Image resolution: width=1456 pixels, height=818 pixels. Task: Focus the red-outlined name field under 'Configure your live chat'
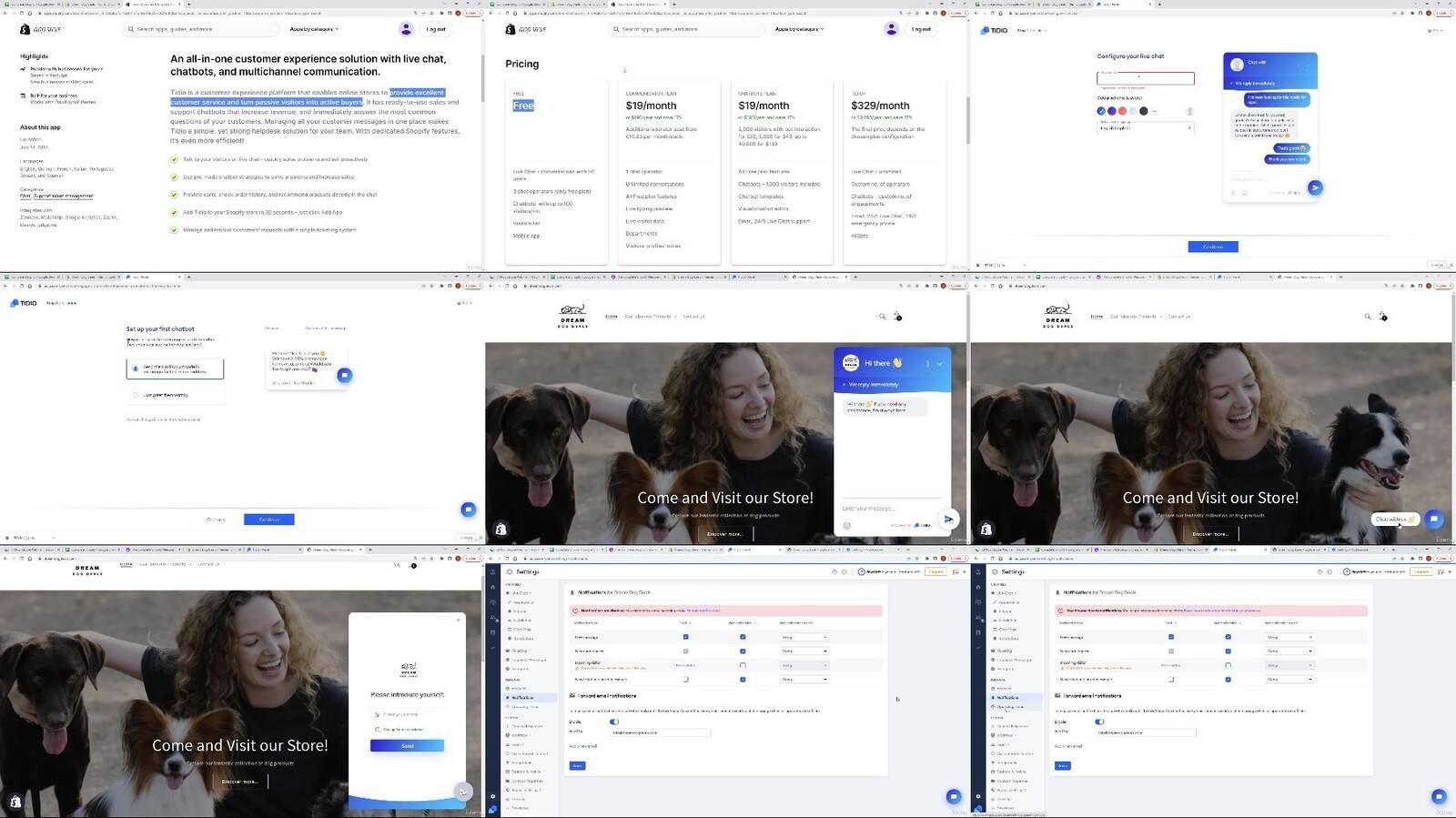1146,78
